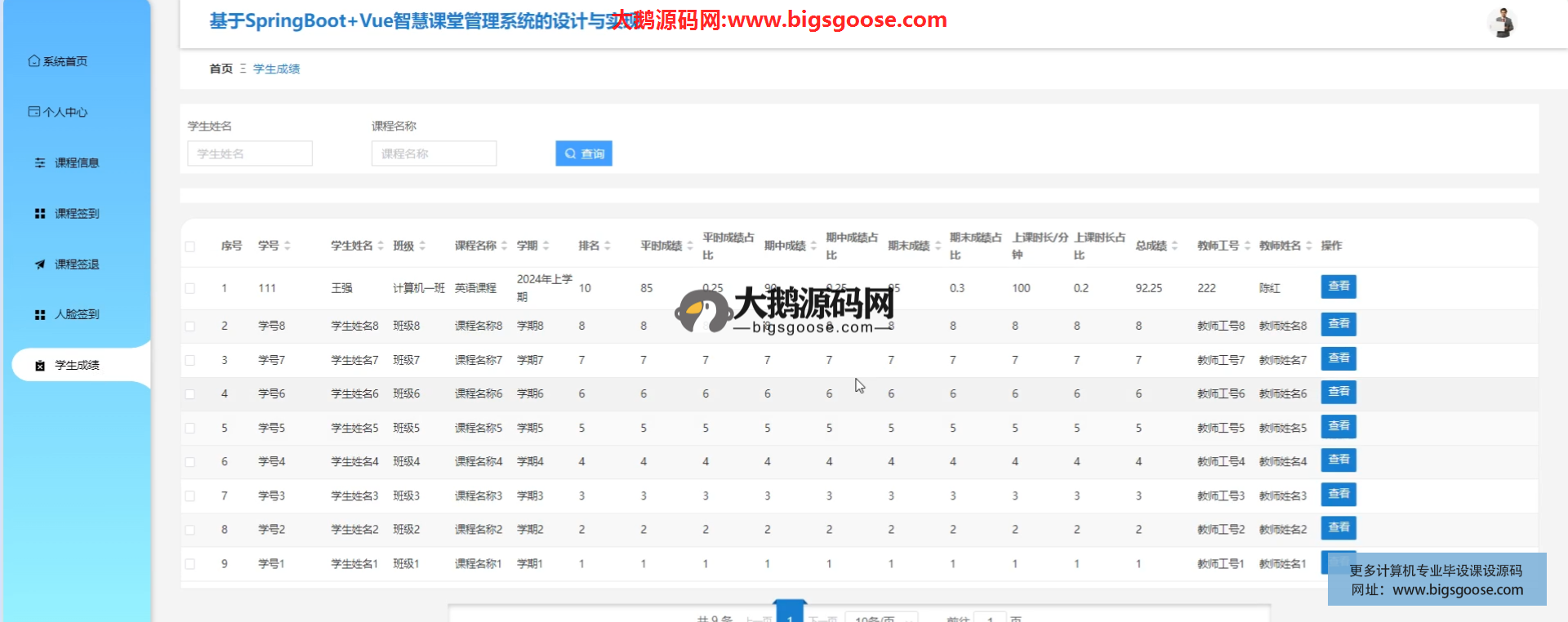Viewport: 1568px width, 622px height.
Task: Check the row checkbox for student 王强
Action: pyautogui.click(x=190, y=288)
